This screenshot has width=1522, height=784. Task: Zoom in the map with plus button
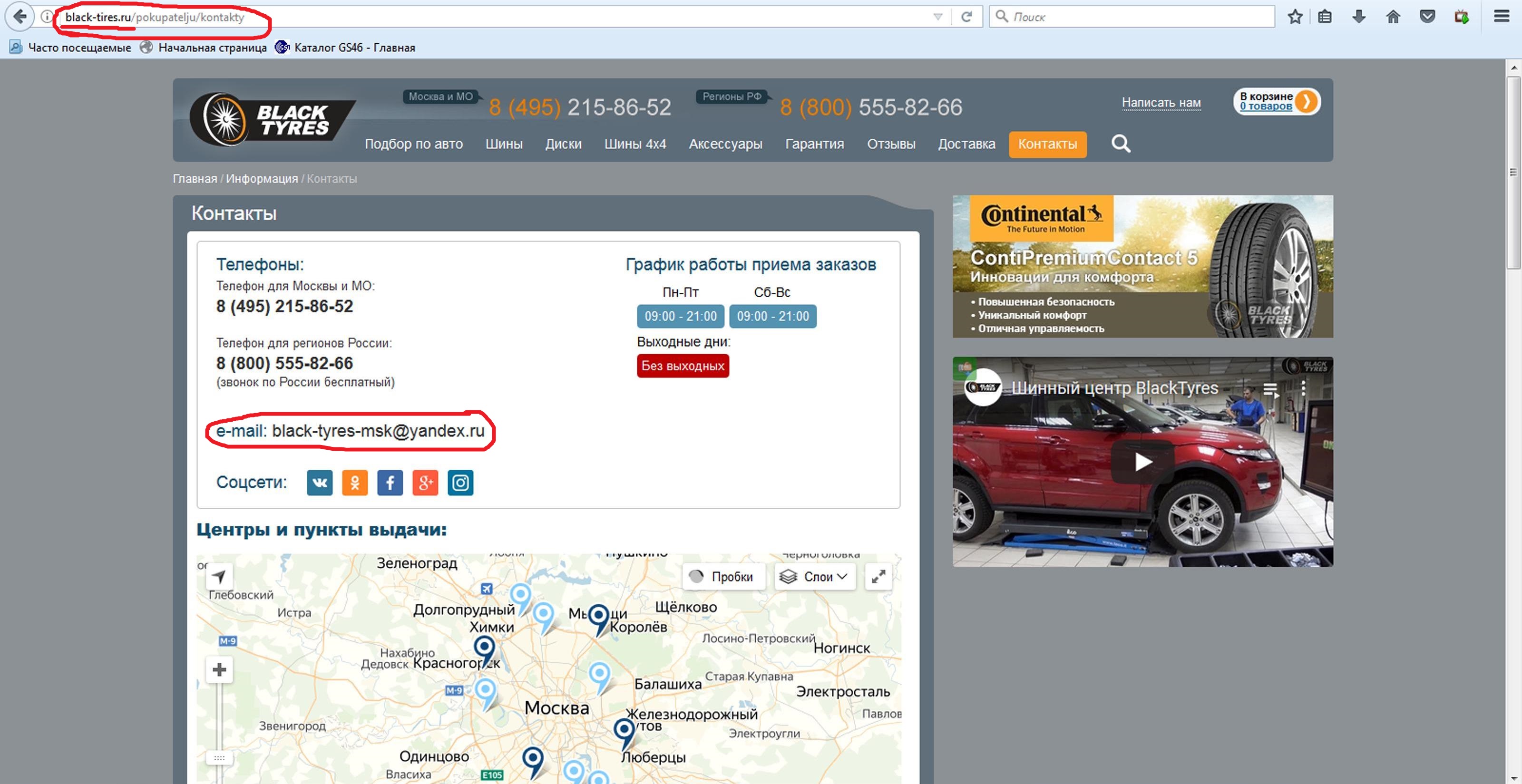(219, 669)
